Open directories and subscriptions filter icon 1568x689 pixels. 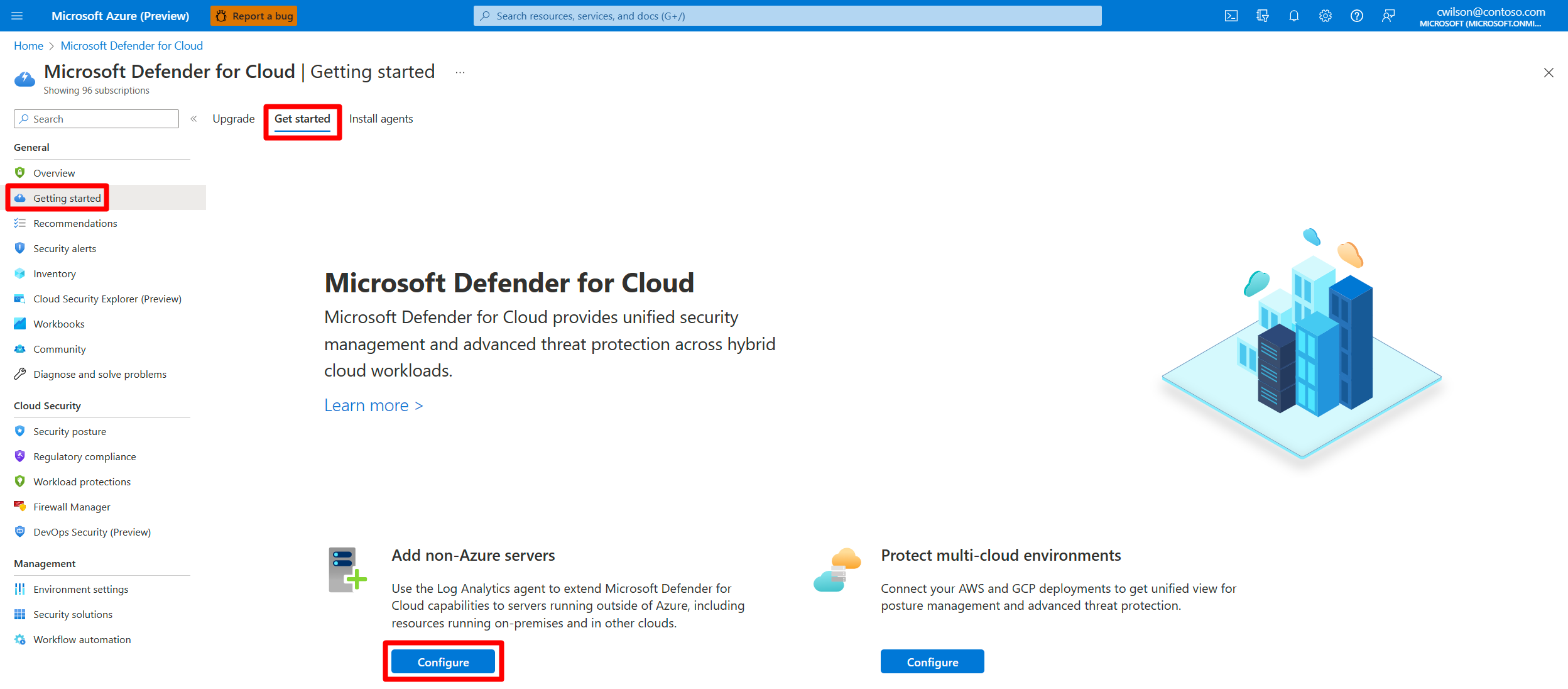(1262, 16)
